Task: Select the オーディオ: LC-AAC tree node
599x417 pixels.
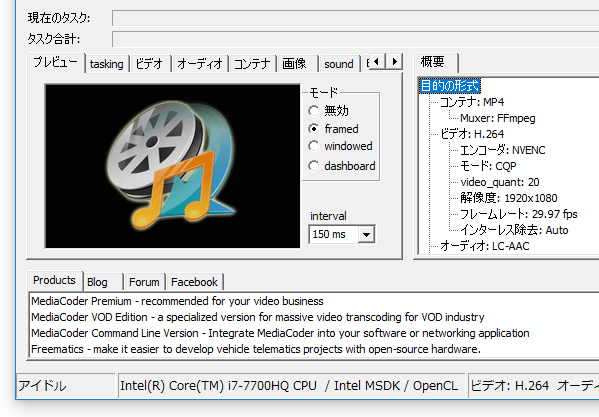Action: pos(485,246)
